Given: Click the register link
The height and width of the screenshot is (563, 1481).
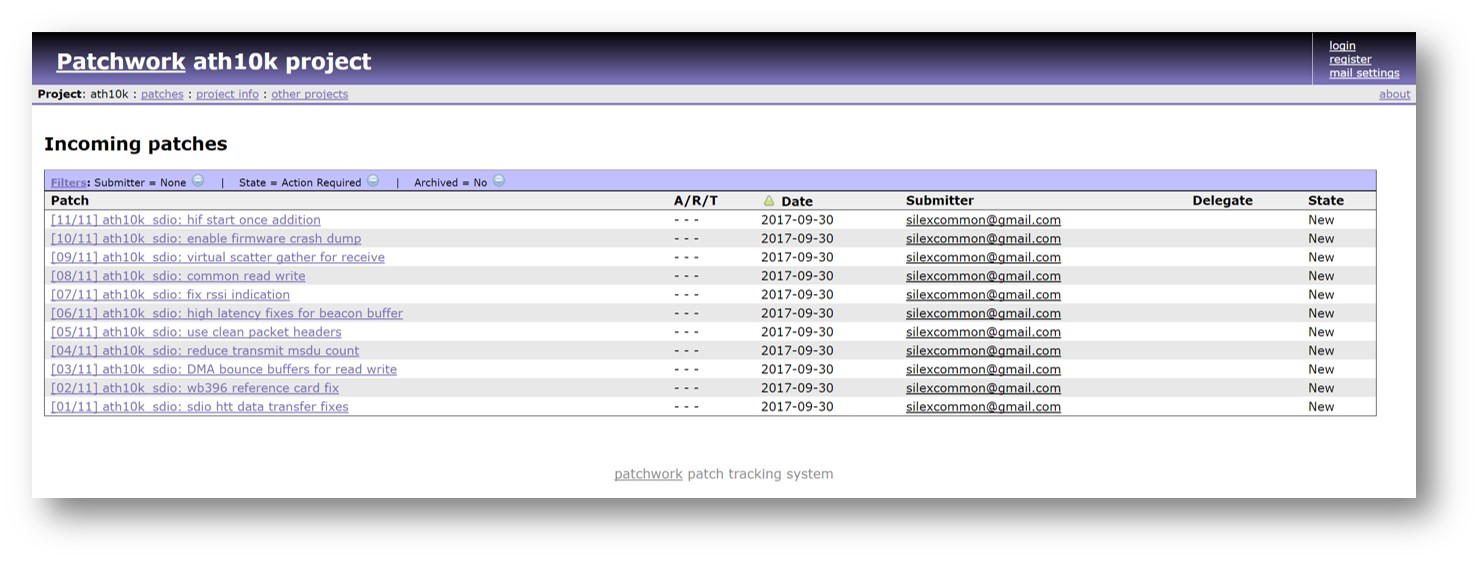Looking at the screenshot, I should [x=1350, y=59].
